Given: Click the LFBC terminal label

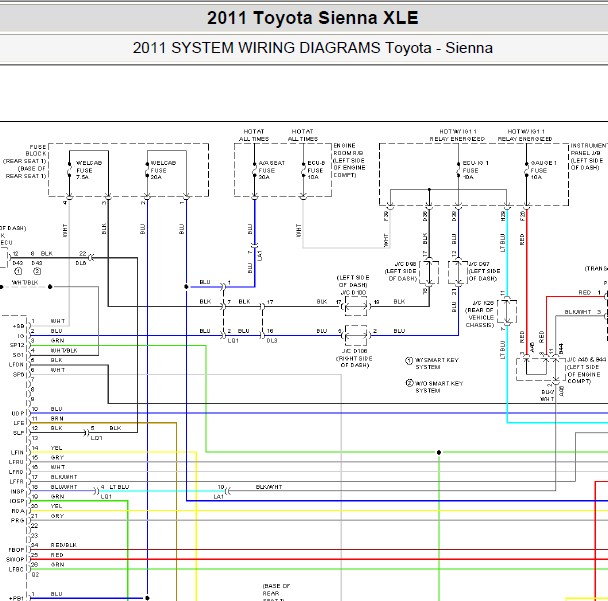Looking at the screenshot, I should click(x=17, y=569).
